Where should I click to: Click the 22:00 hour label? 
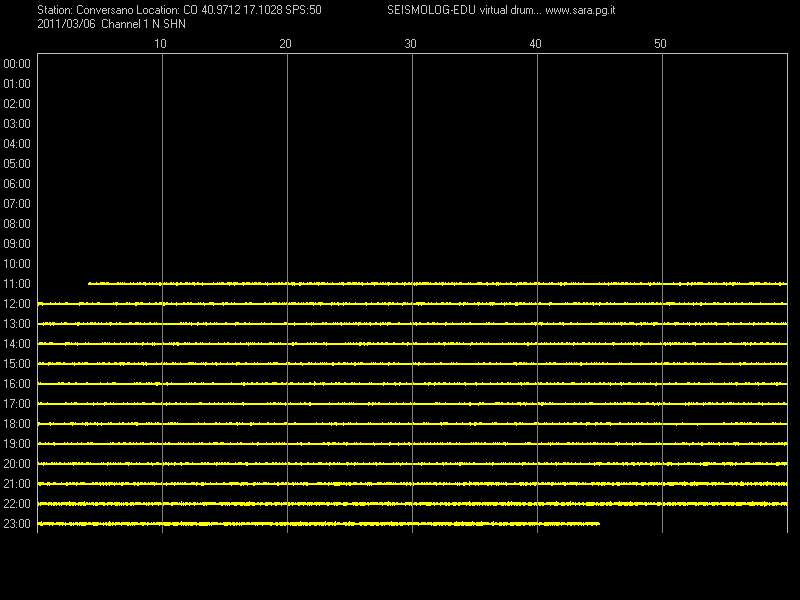17,504
